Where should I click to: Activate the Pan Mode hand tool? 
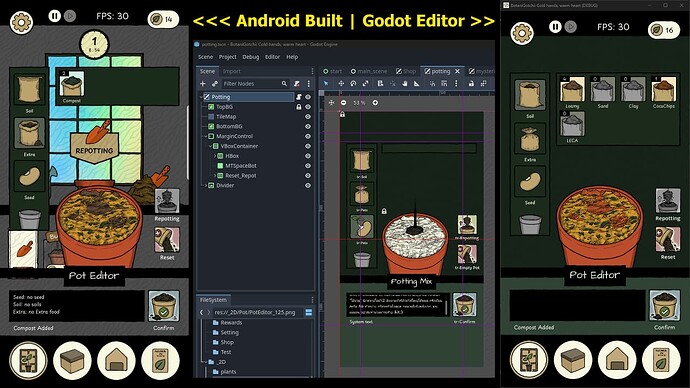coord(404,83)
